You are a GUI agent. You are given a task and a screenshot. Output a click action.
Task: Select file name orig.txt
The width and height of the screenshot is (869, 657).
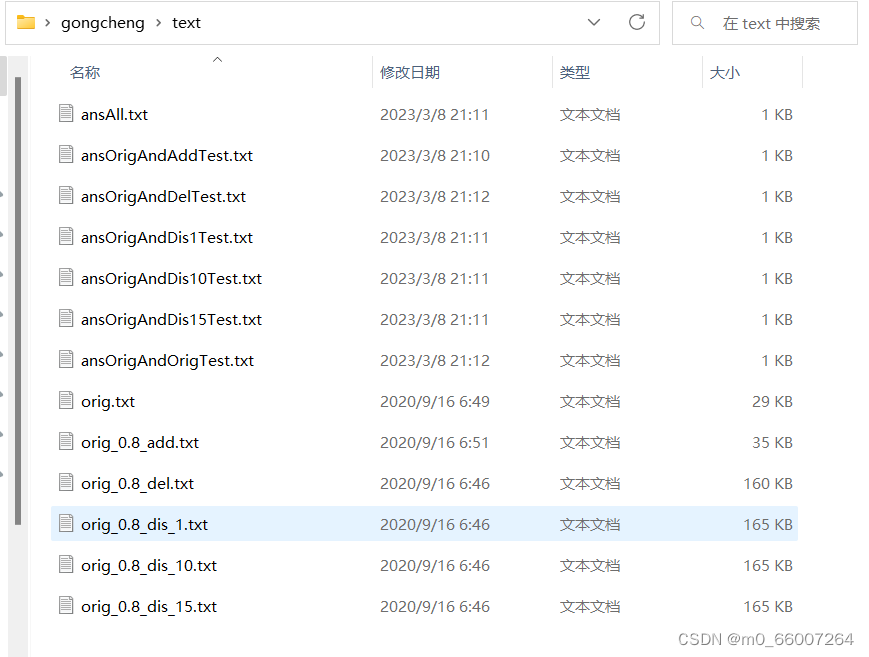click(108, 402)
